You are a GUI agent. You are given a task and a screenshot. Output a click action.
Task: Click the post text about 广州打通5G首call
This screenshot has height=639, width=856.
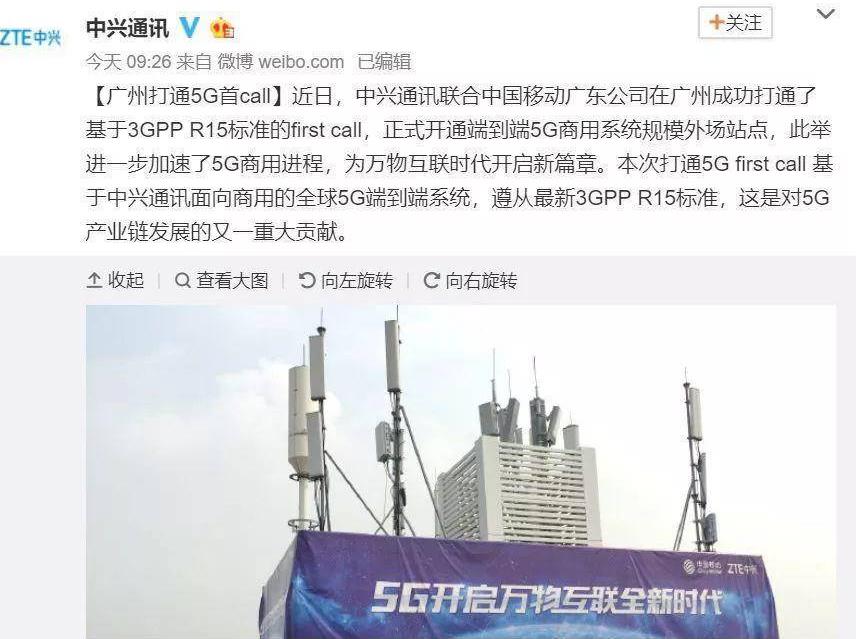(459, 164)
